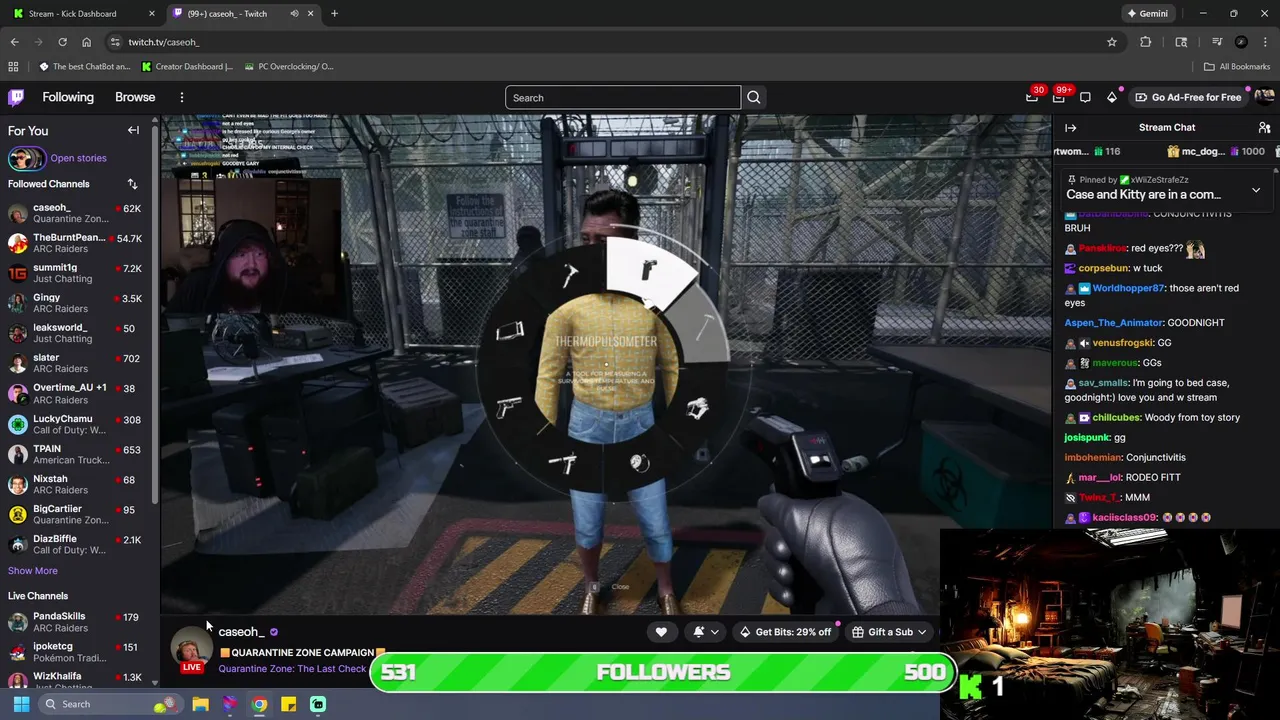Open the chat community users icon
This screenshot has height=720, width=1280.
coord(1264,128)
